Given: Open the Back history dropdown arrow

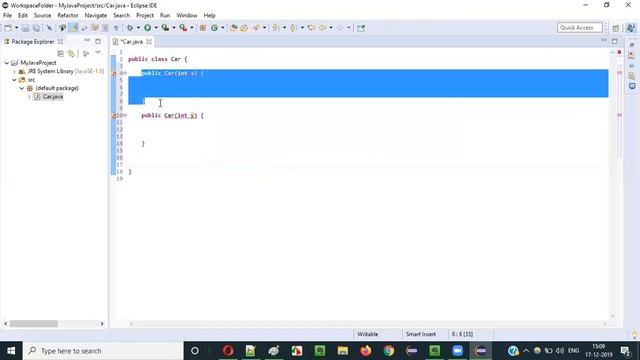Looking at the screenshot, I should pyautogui.click(x=331, y=28).
